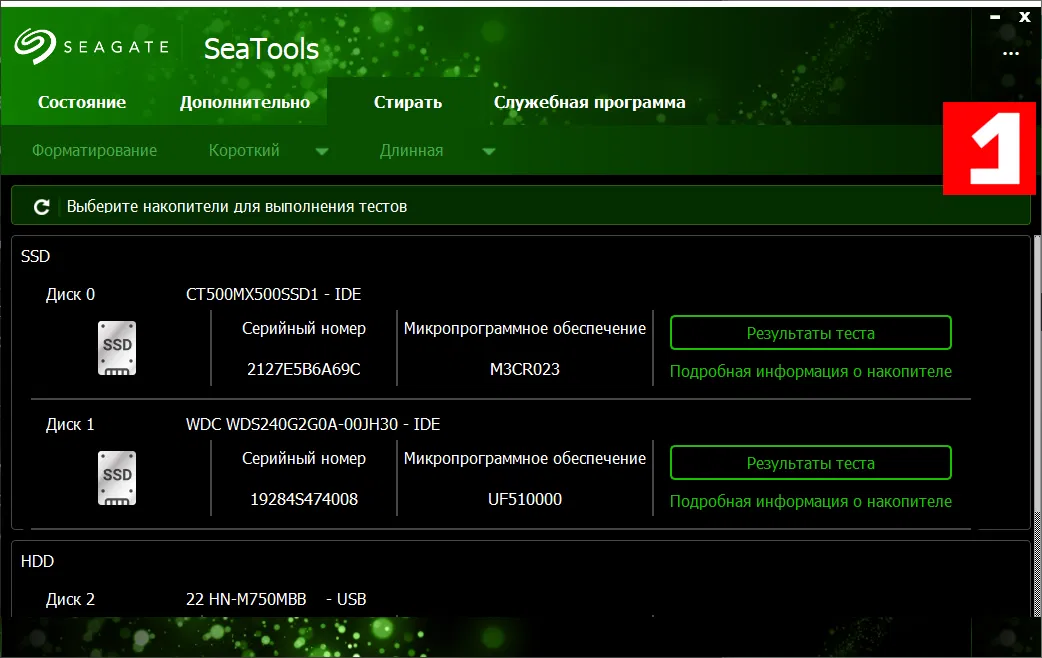The width and height of the screenshot is (1042, 658).
Task: Open Результаты теста for WDC WDS240G2G0A
Action: pos(811,463)
